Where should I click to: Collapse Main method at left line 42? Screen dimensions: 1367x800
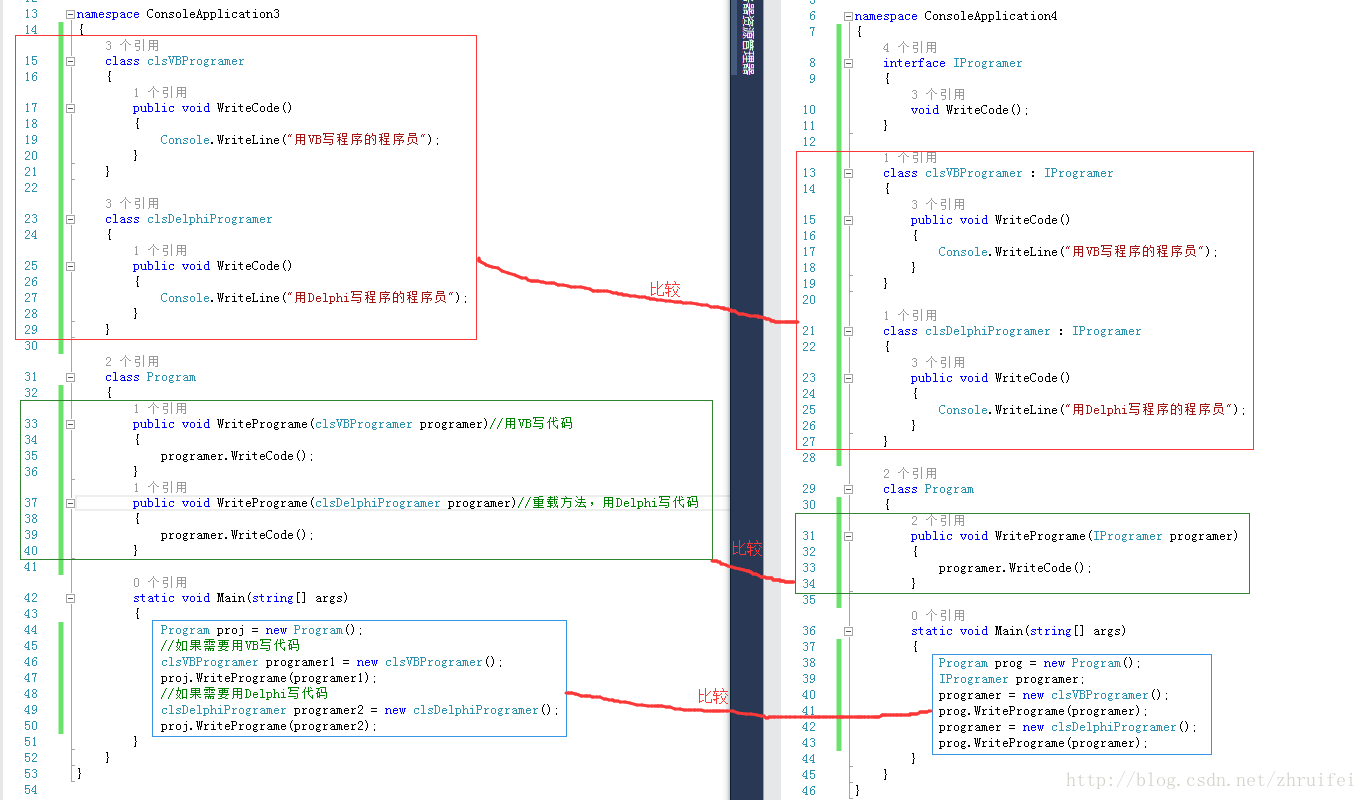pyautogui.click(x=70, y=598)
